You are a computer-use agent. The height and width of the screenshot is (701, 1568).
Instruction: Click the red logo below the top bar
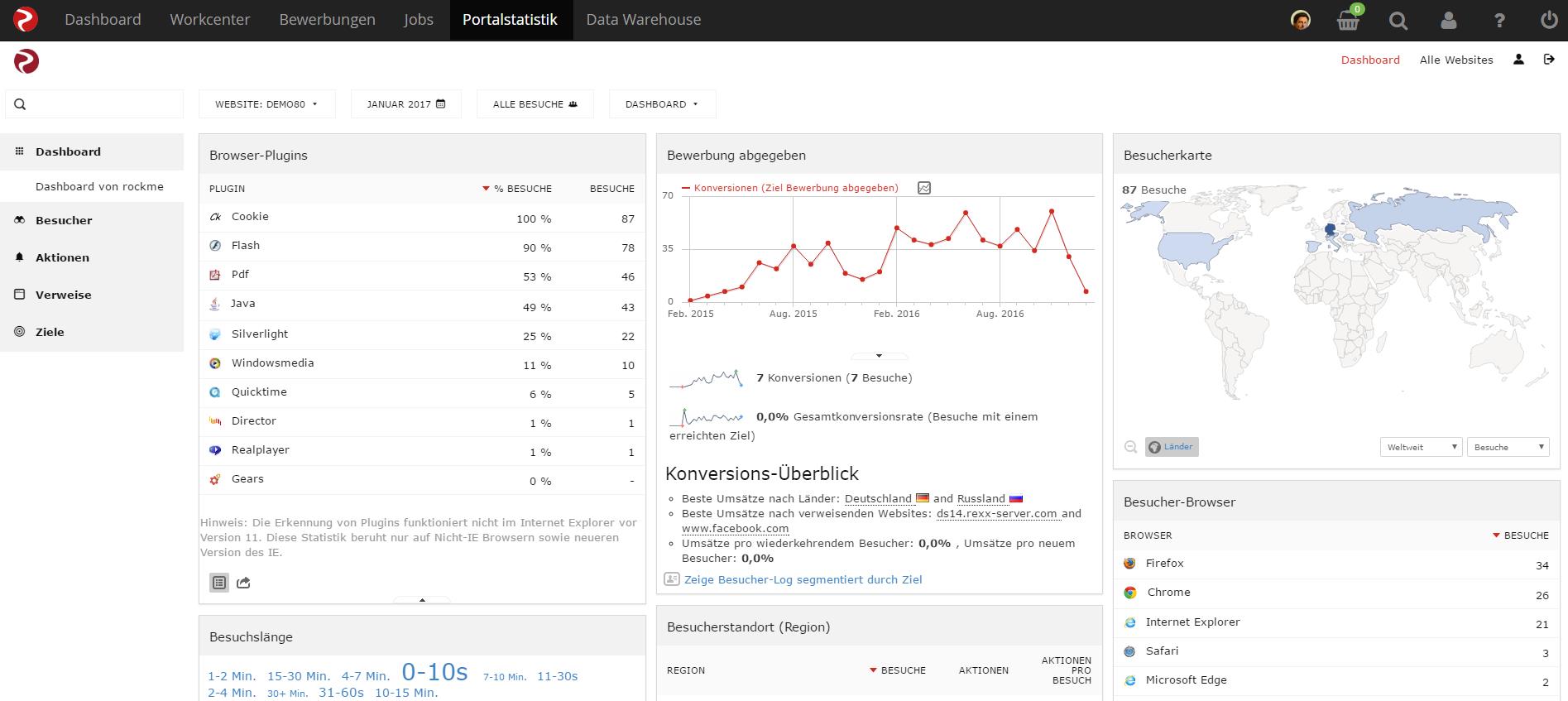(x=26, y=61)
